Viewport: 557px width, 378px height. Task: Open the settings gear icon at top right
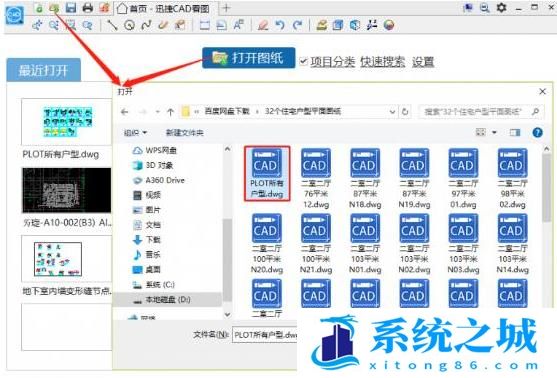click(501, 7)
